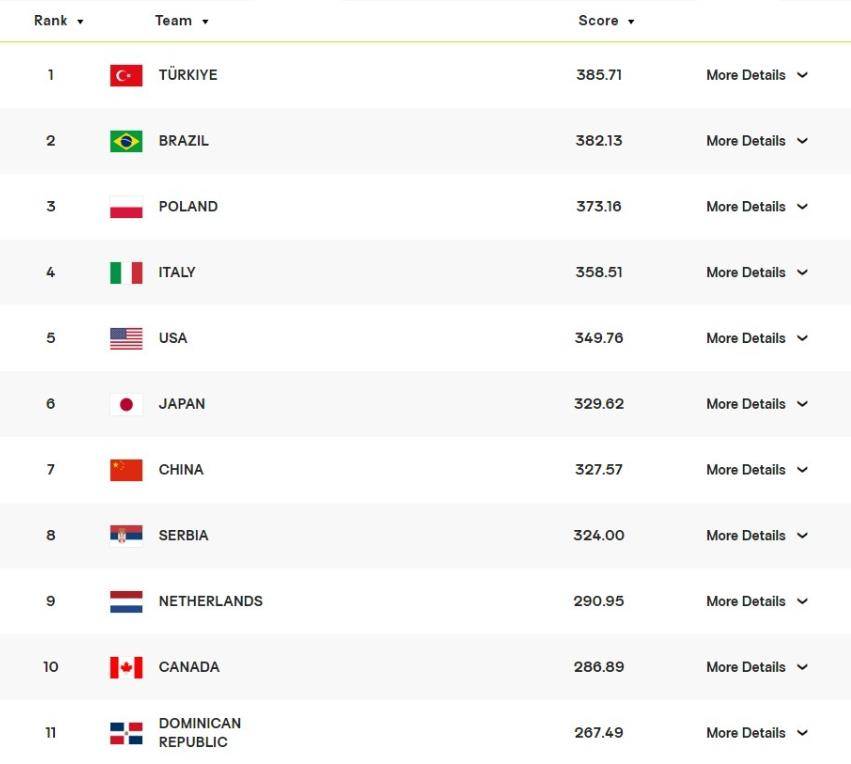Click the Canada flag icon

coord(126,667)
